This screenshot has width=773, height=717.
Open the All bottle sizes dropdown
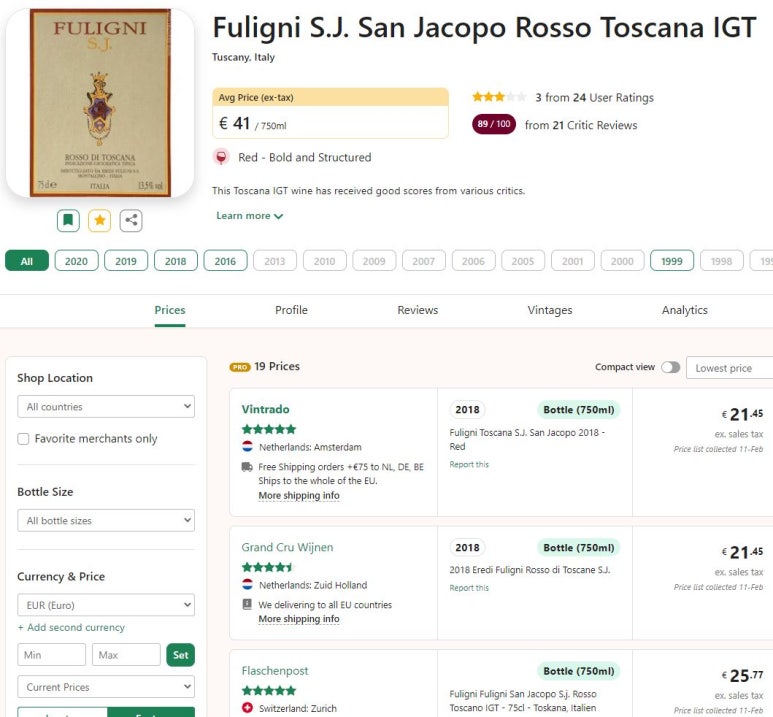point(106,521)
